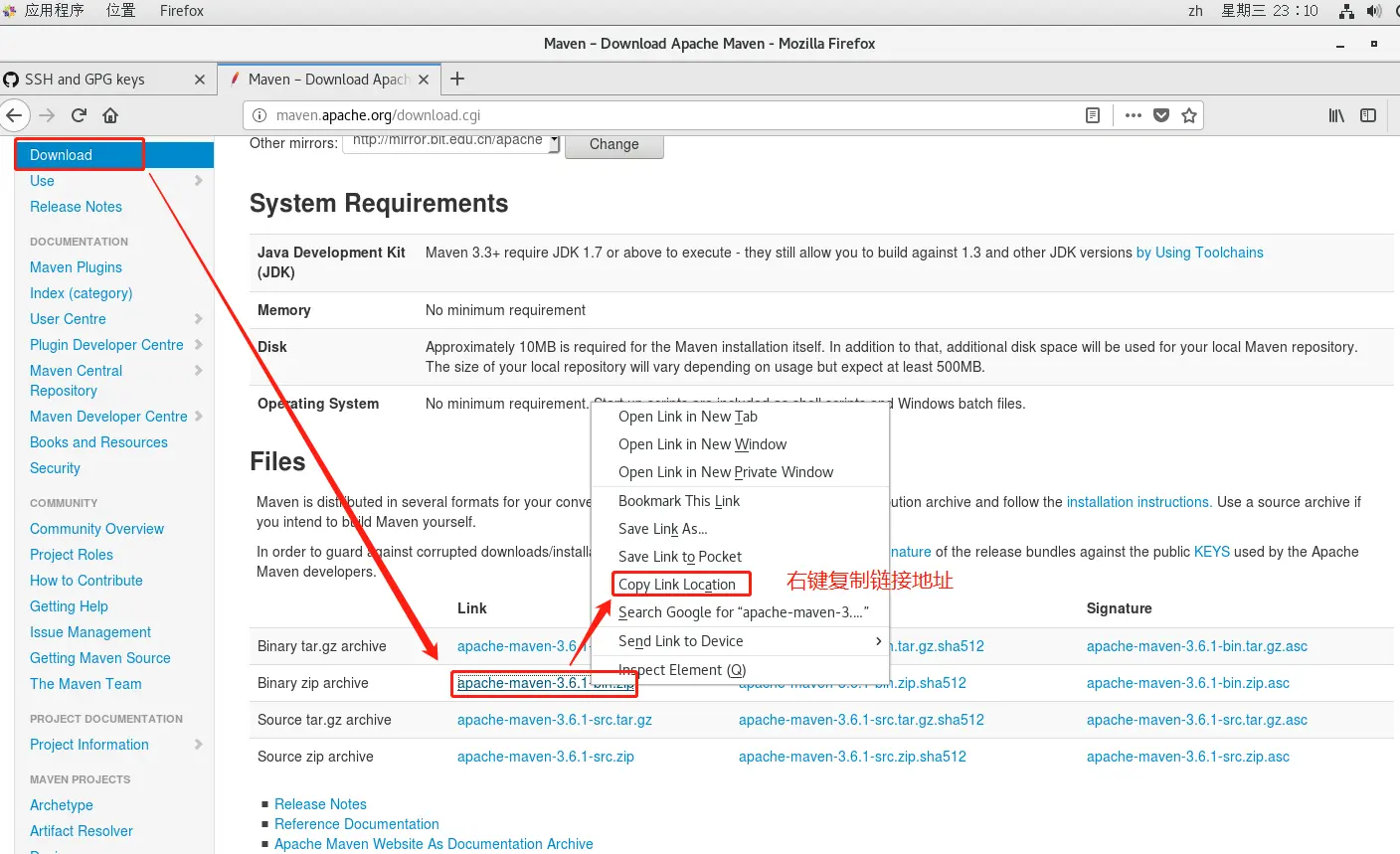Viewport: 1400px width, 854px height.
Task: Choose Save Link As…
Action: (x=739, y=529)
